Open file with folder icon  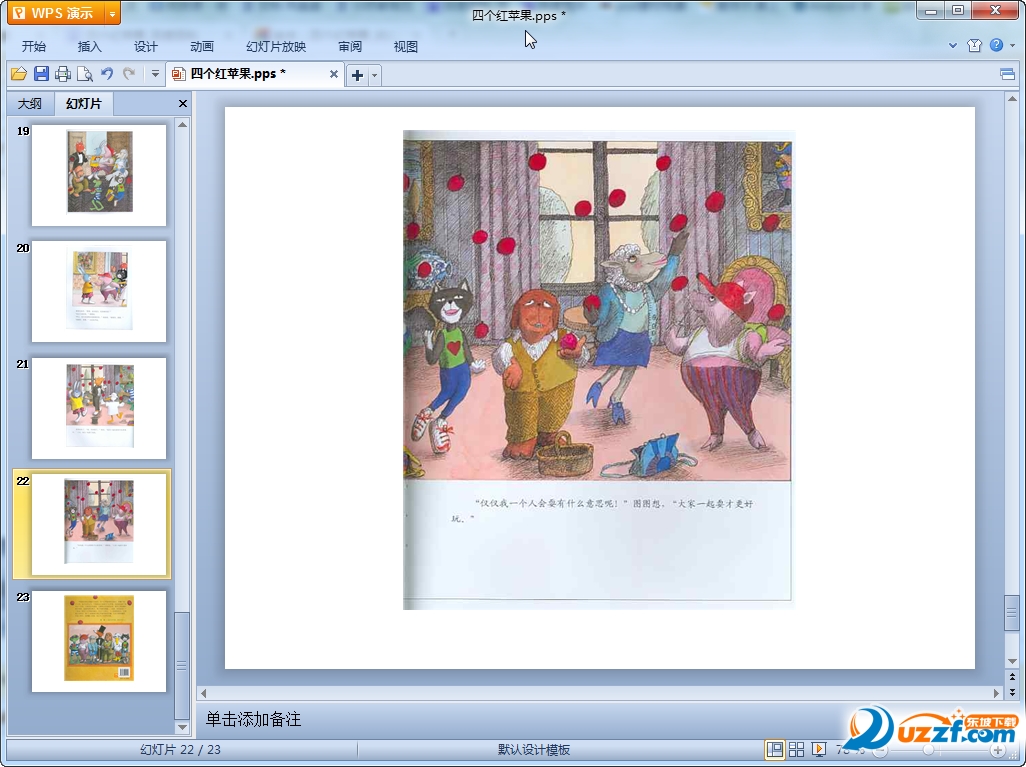[18, 74]
